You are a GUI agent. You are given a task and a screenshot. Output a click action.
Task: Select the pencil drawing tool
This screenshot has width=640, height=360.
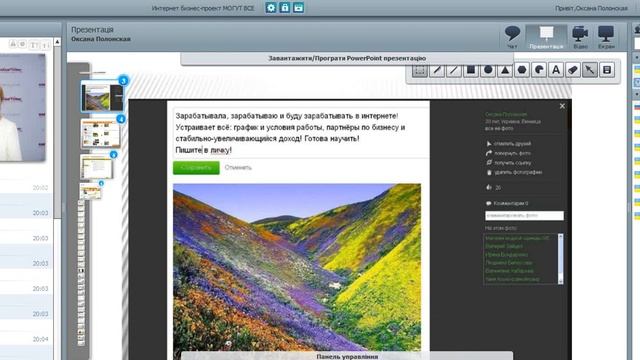pyautogui.click(x=437, y=70)
